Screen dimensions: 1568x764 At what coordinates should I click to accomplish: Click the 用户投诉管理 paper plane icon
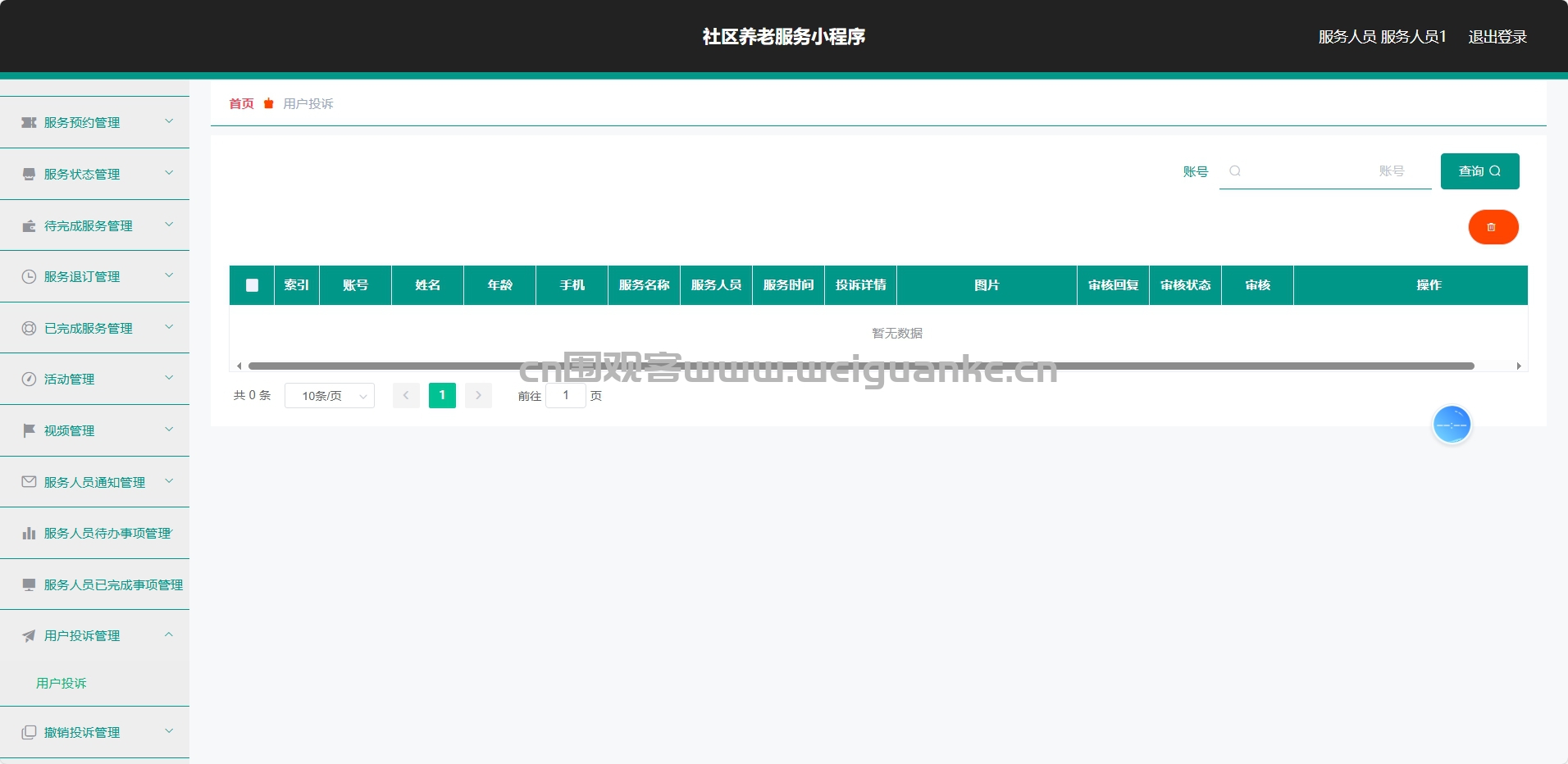tap(29, 635)
